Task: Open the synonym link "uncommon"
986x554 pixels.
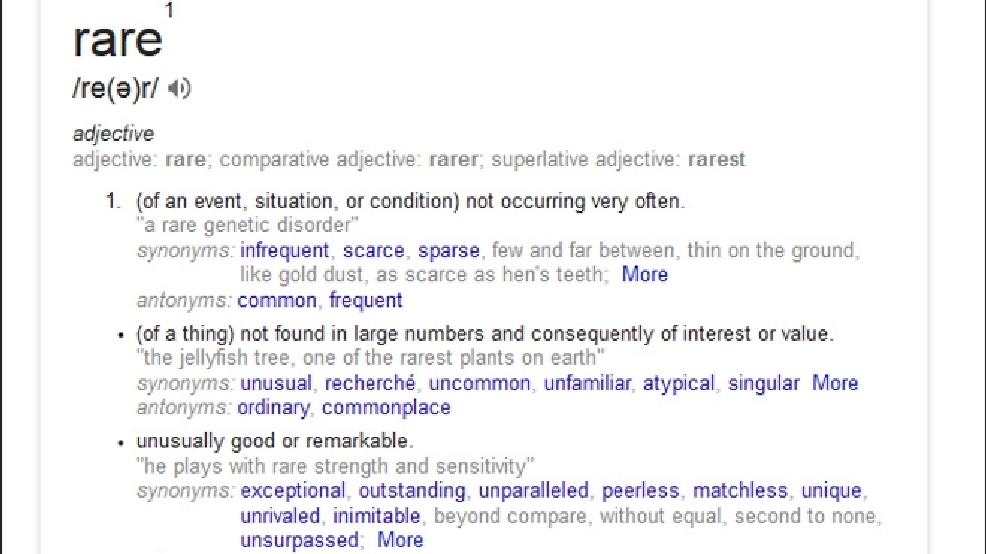Action: [x=480, y=383]
